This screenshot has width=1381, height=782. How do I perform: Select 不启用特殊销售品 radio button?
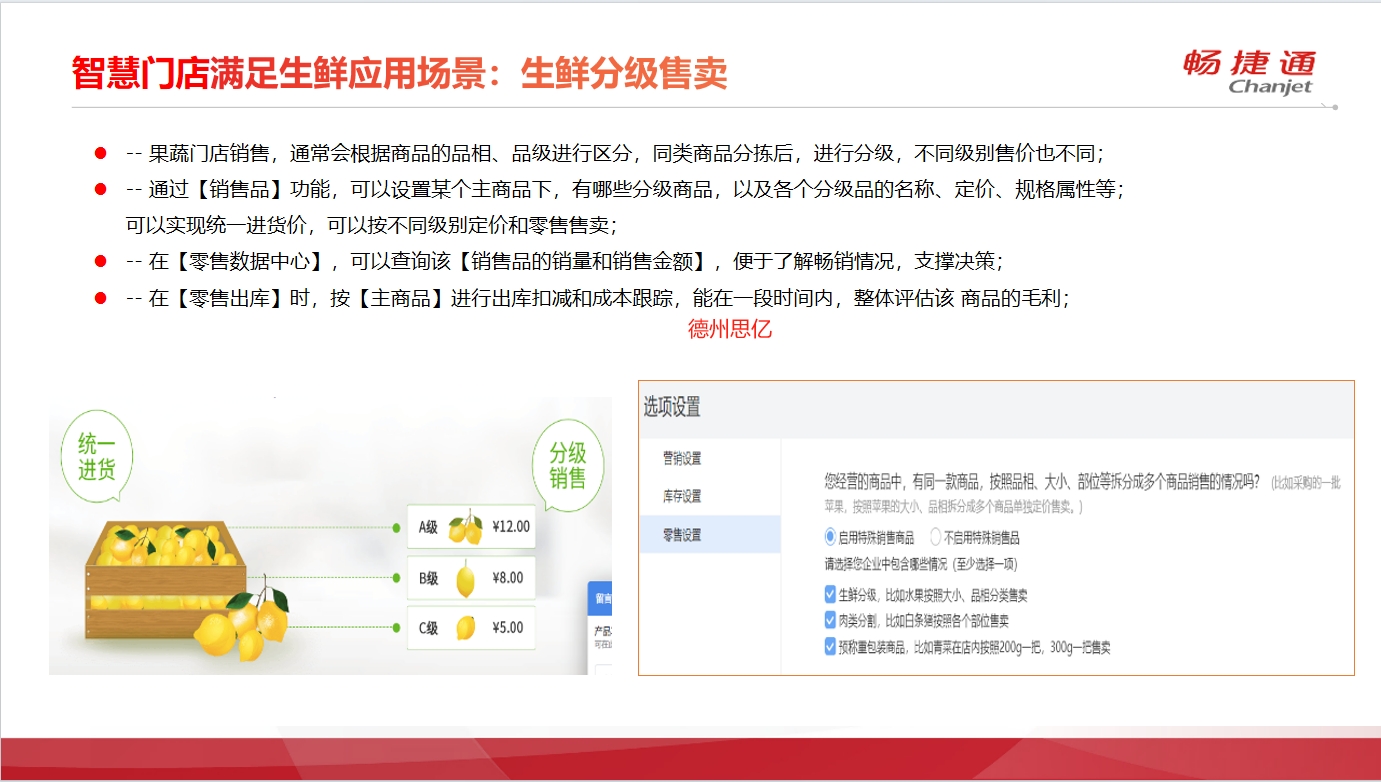tap(936, 537)
